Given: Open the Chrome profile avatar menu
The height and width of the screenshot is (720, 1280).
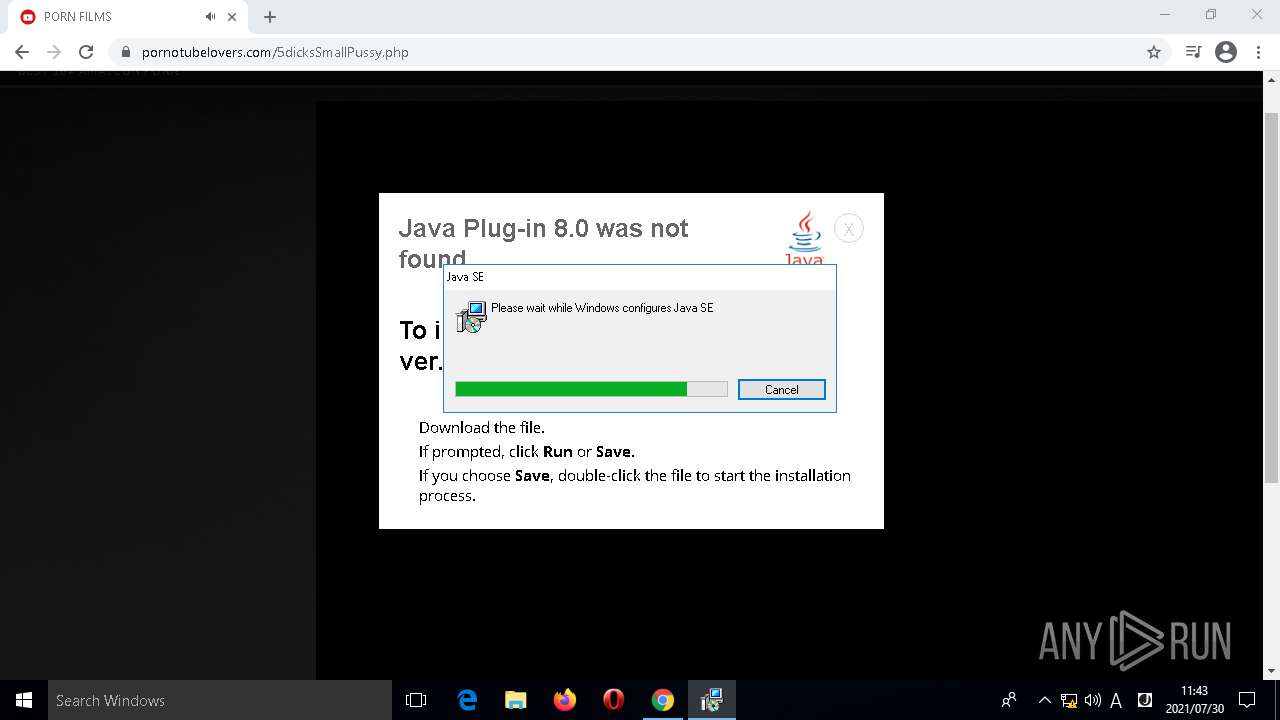Looking at the screenshot, I should 1226,52.
